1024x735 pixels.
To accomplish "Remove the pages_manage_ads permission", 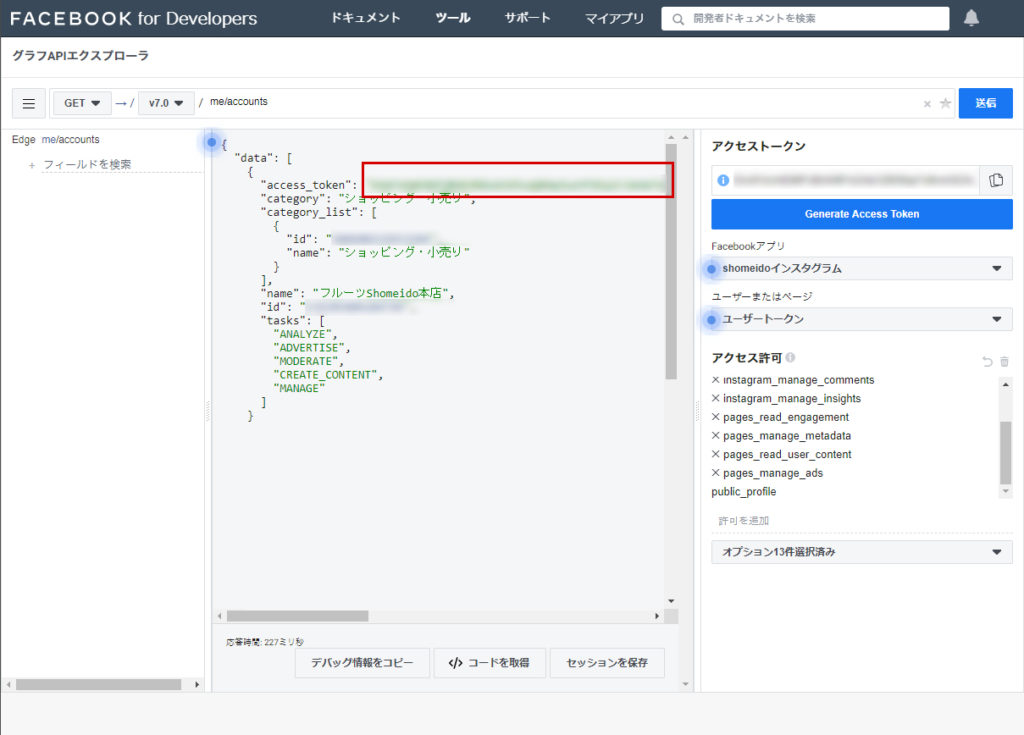I will coord(715,473).
